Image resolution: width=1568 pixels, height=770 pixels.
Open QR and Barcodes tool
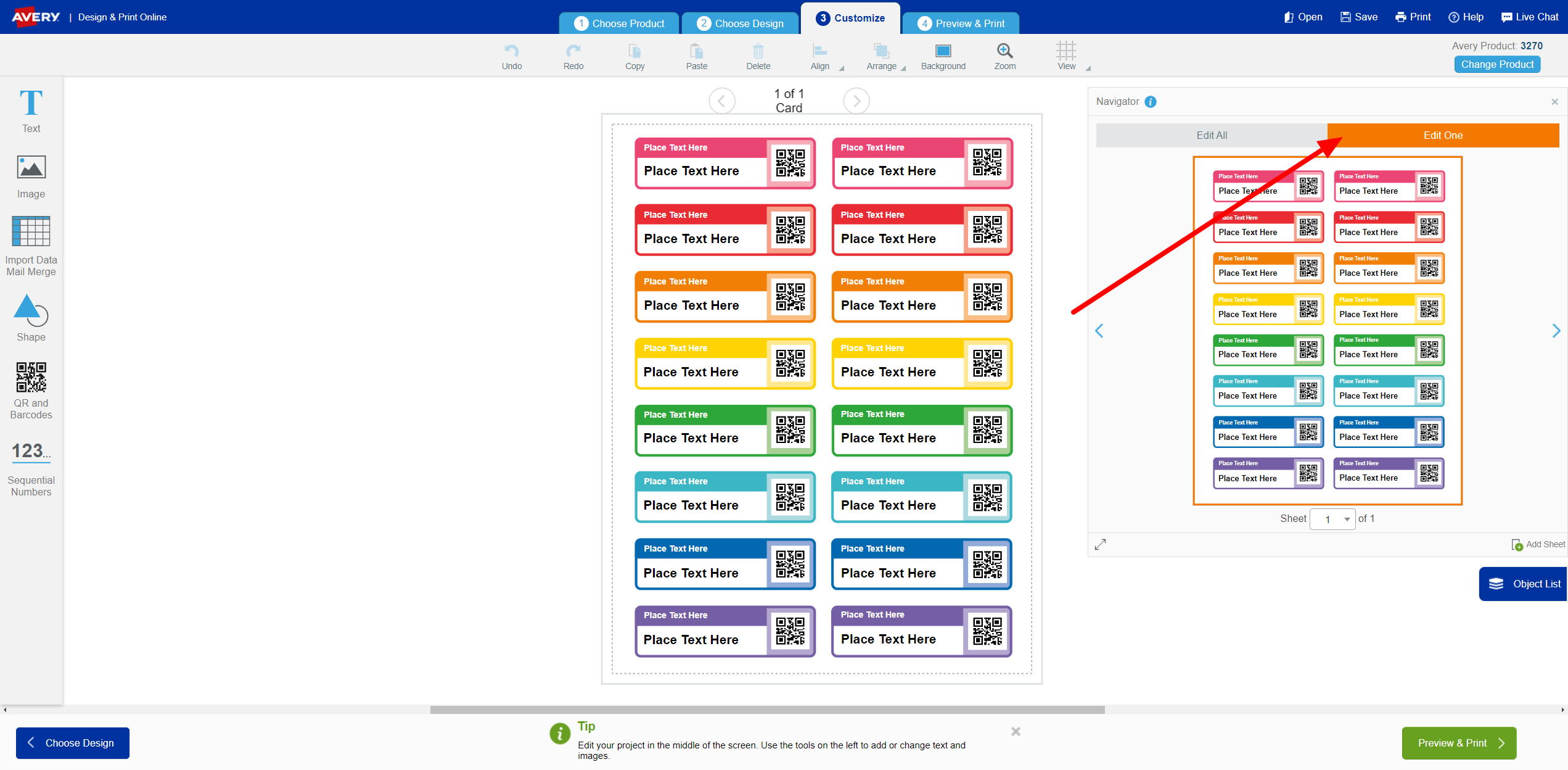click(31, 391)
